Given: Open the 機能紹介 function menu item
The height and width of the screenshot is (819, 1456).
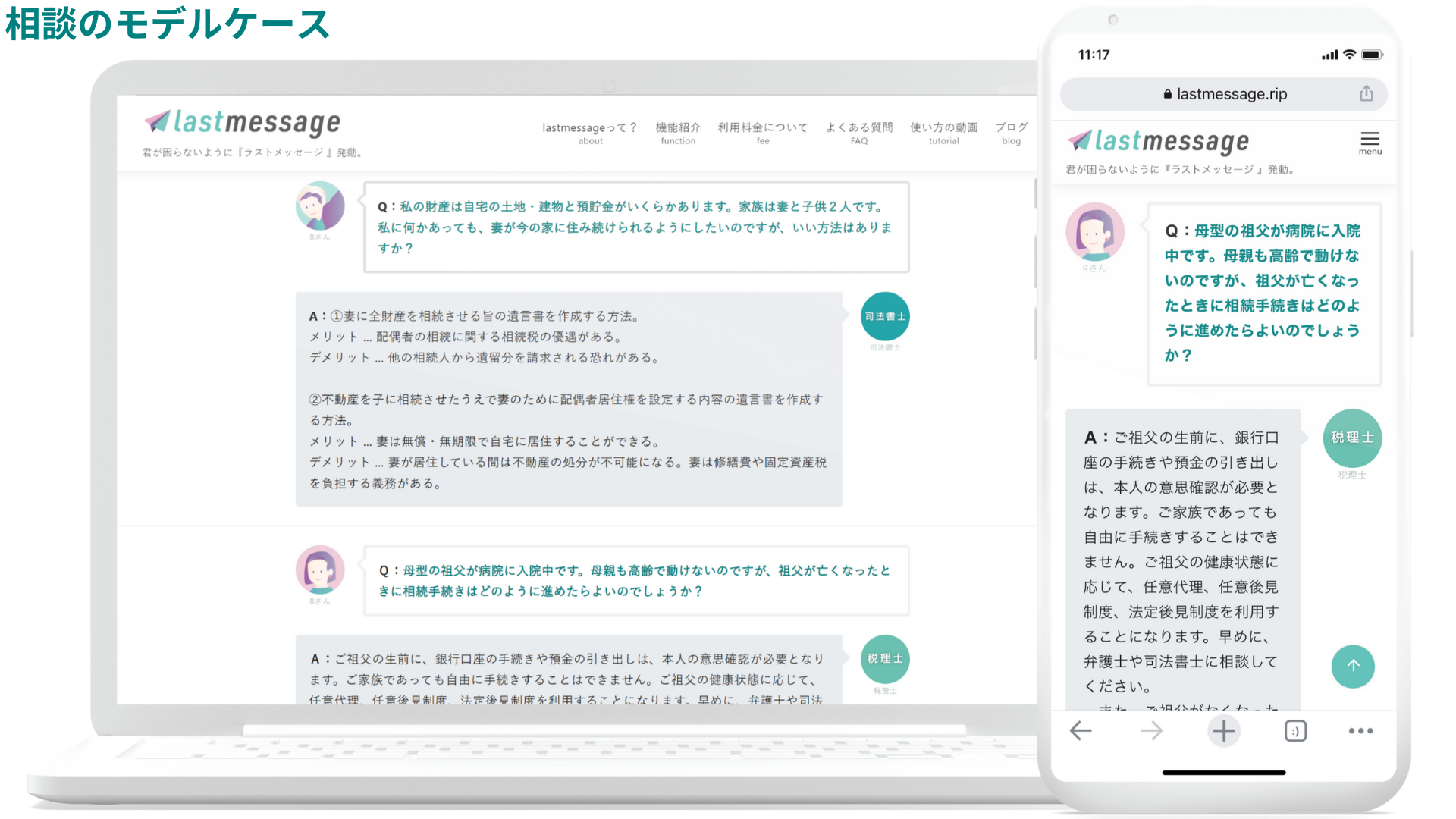Looking at the screenshot, I should (x=678, y=132).
